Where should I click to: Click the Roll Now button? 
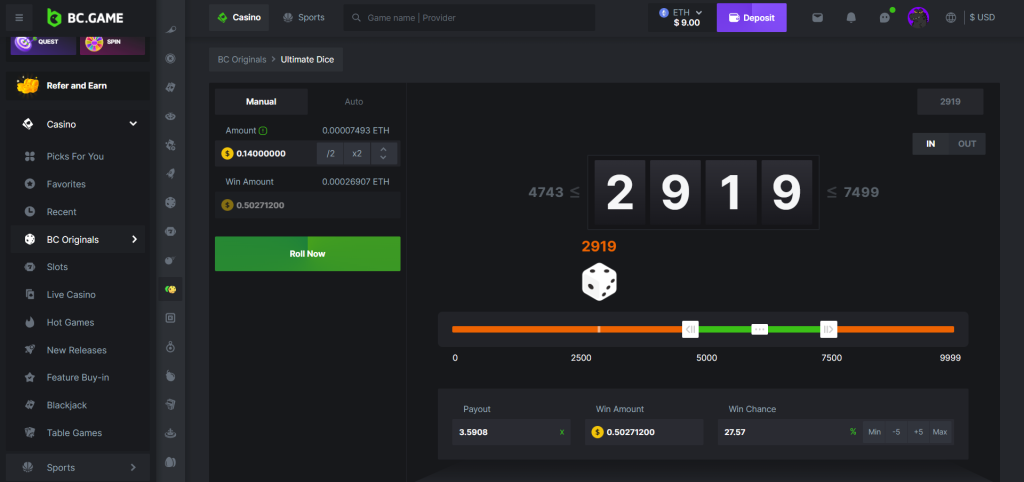[308, 253]
